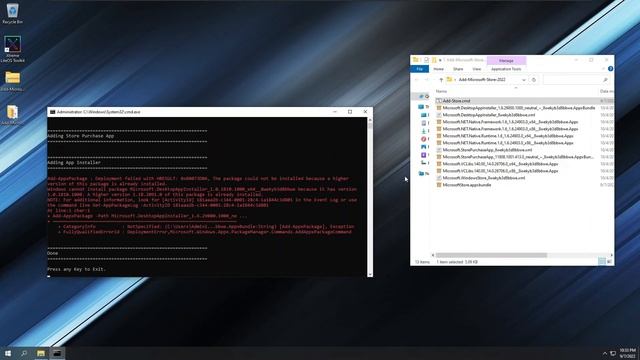This screenshot has height=360, width=640.
Task: Show hidden system tray icons
Action: point(604,353)
